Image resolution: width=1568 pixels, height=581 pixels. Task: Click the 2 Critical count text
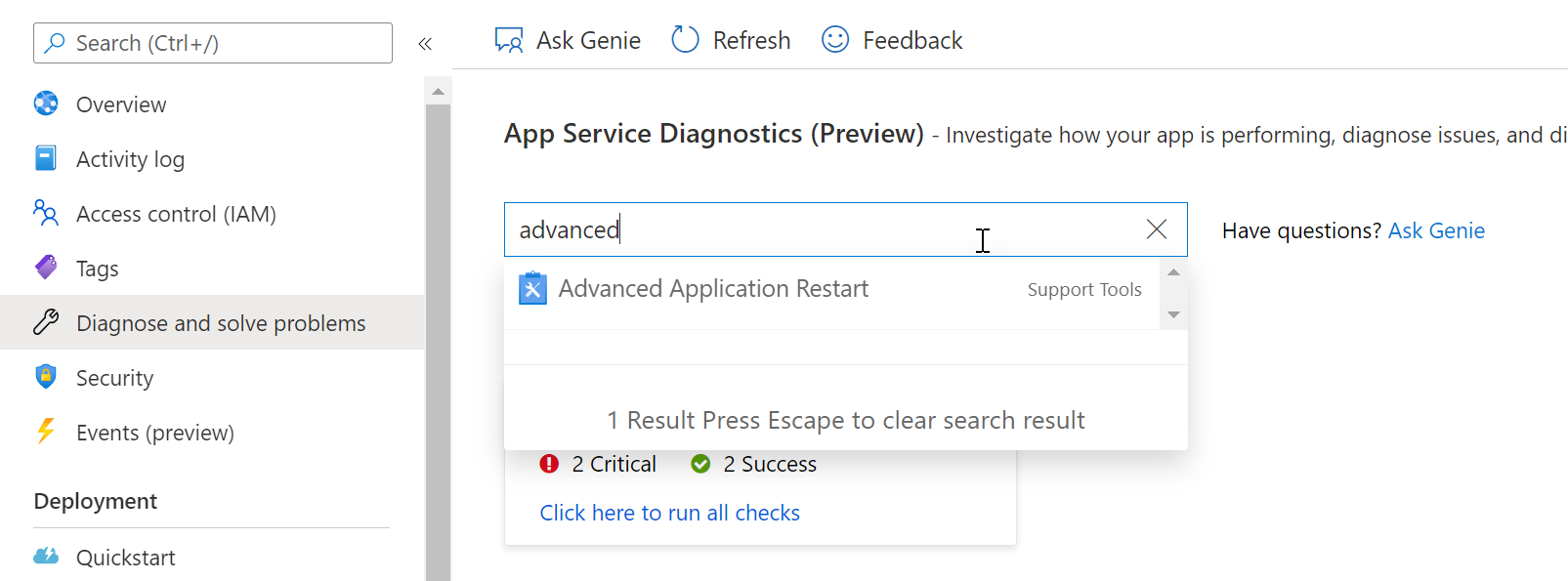[614, 464]
